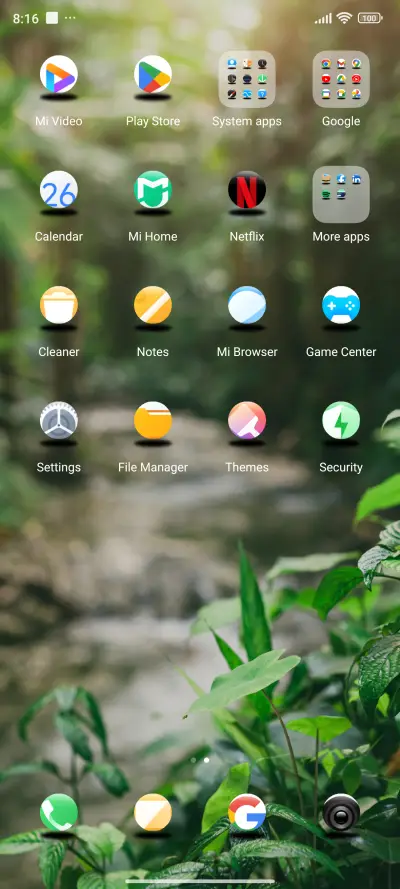Tap the three-dot notification overflow icon
Viewport: 400px width, 889px height.
(x=70, y=18)
